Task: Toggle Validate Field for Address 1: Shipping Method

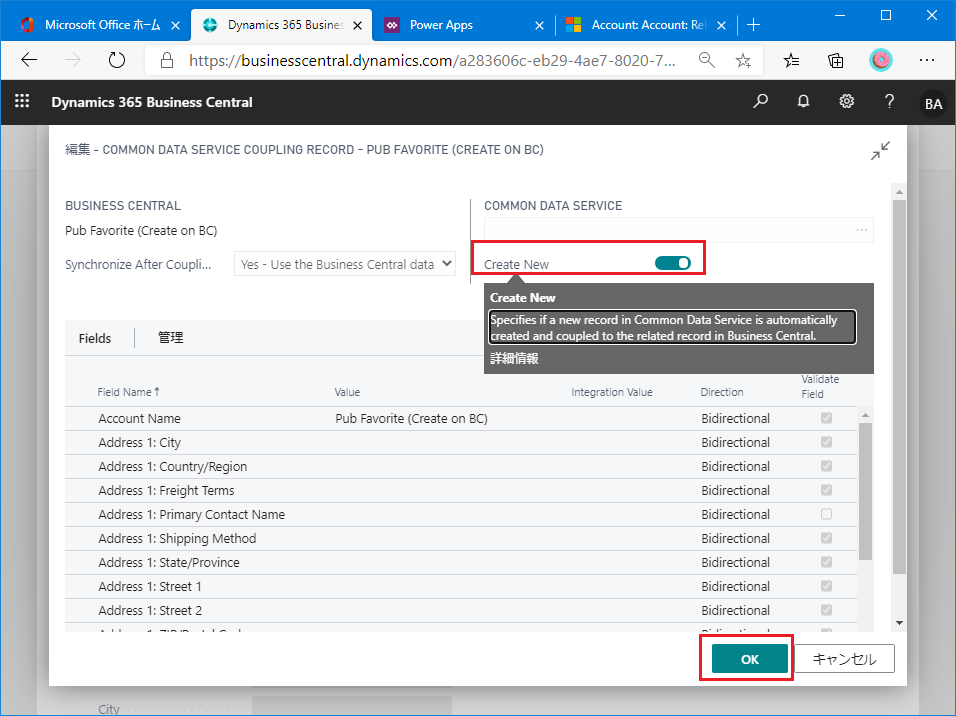Action: 826,538
